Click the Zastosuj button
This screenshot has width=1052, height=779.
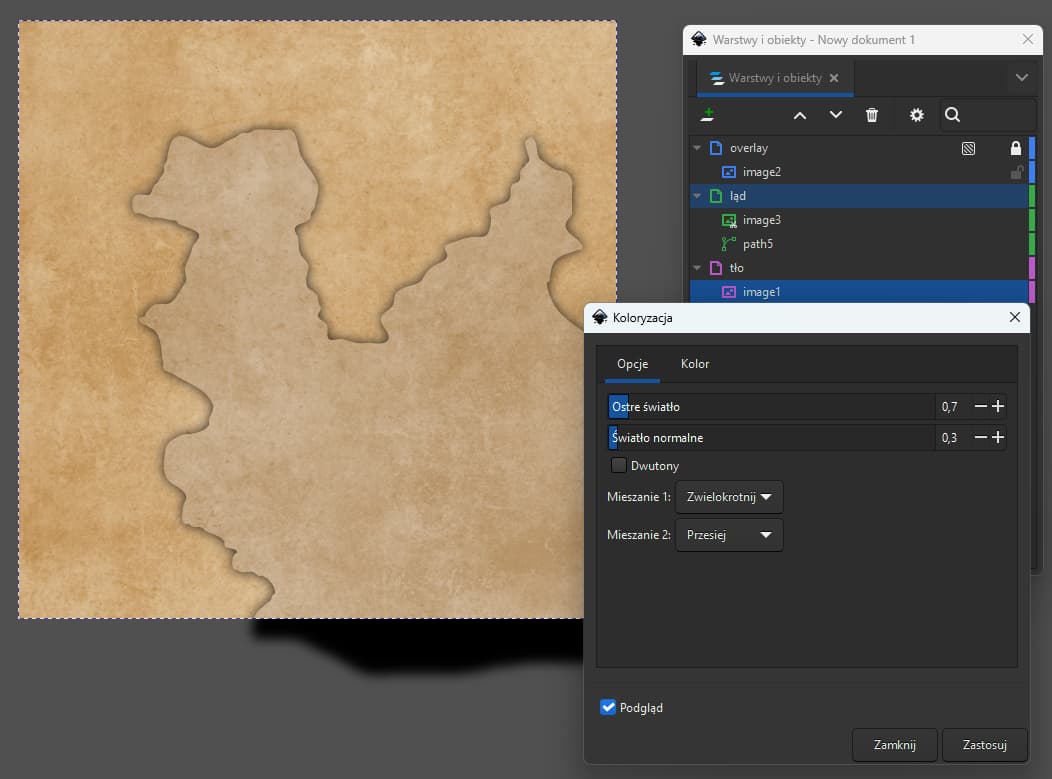click(984, 745)
